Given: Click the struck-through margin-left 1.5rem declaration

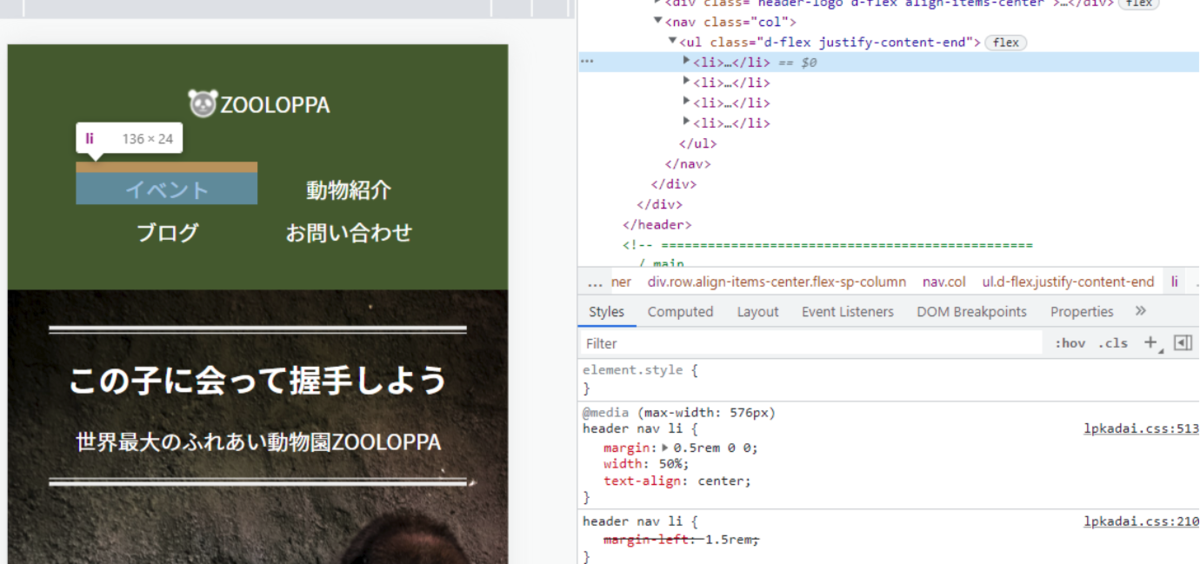Looking at the screenshot, I should [682, 540].
